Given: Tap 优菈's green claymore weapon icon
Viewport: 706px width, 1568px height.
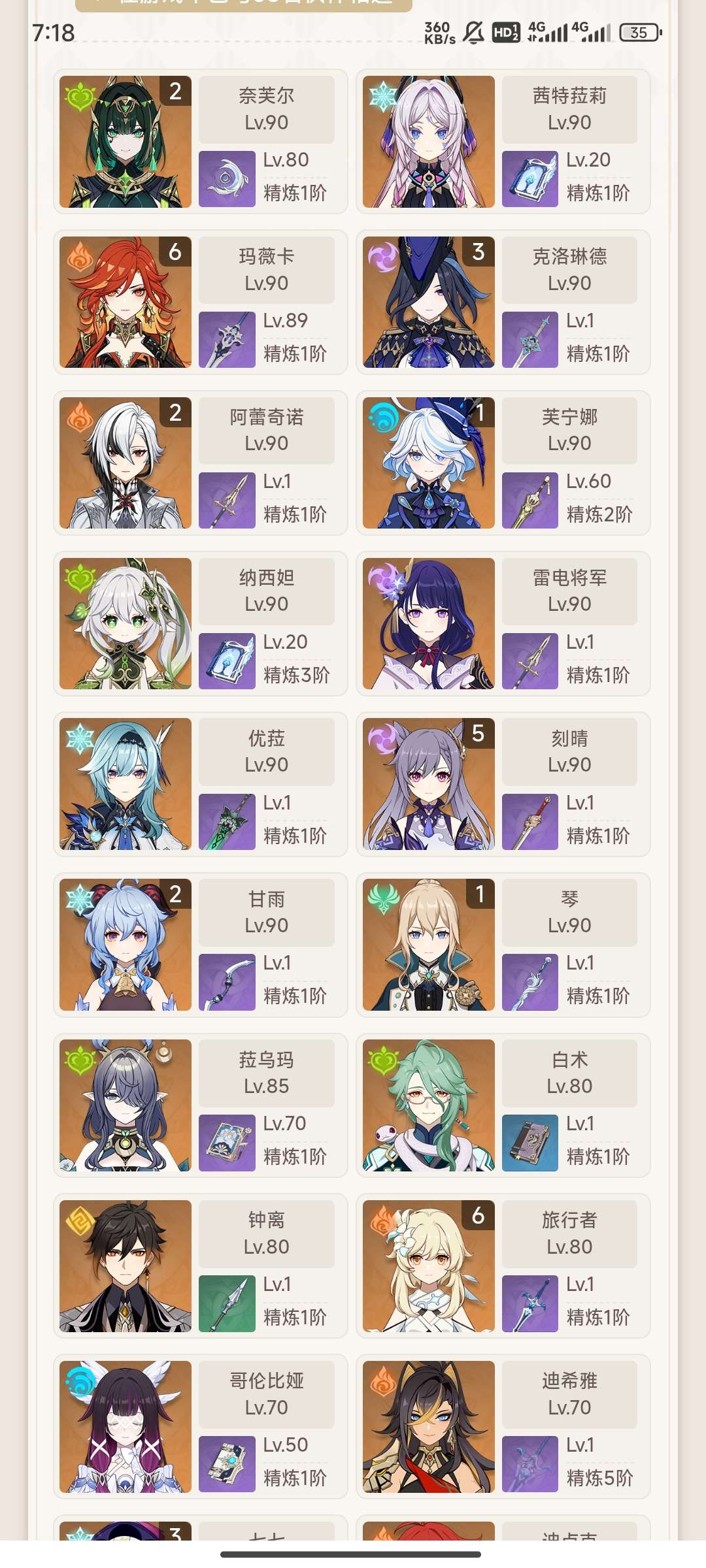Looking at the screenshot, I should tap(227, 822).
